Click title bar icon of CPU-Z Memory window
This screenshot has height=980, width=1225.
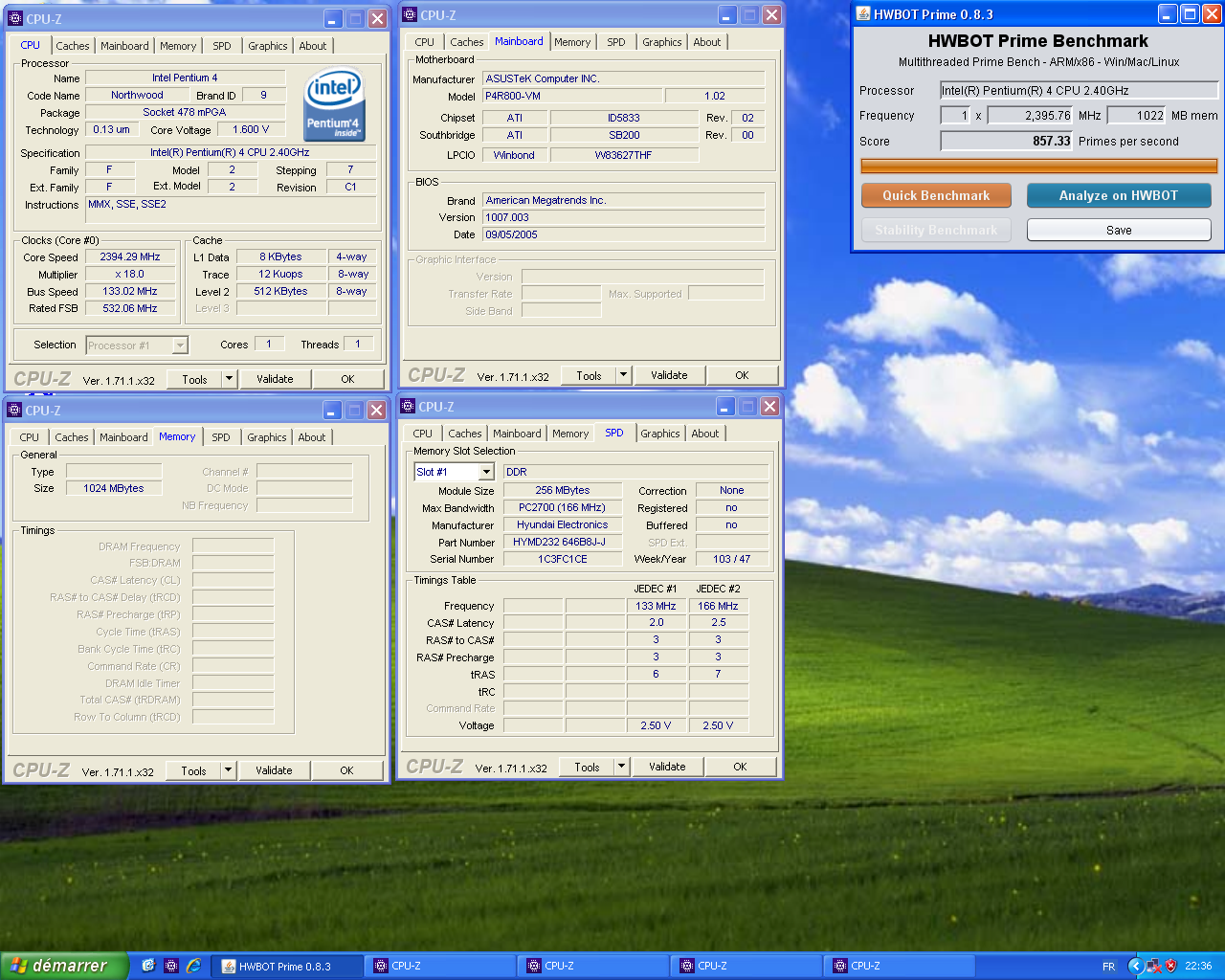pyautogui.click(x=14, y=410)
